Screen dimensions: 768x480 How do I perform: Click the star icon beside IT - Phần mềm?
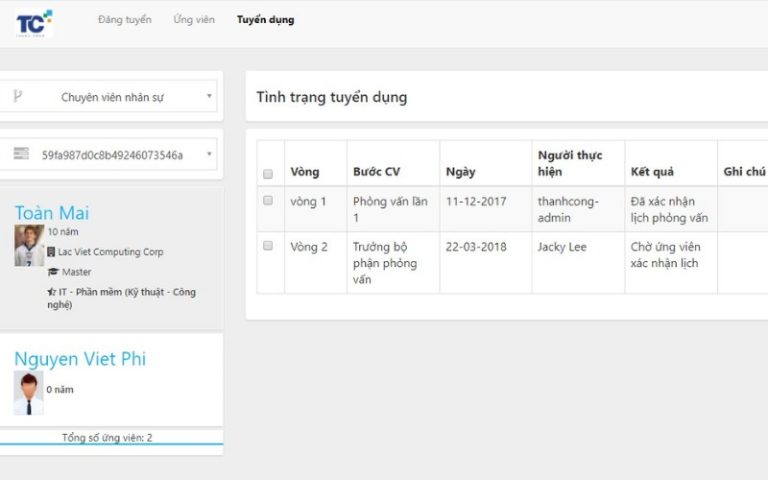click(51, 292)
